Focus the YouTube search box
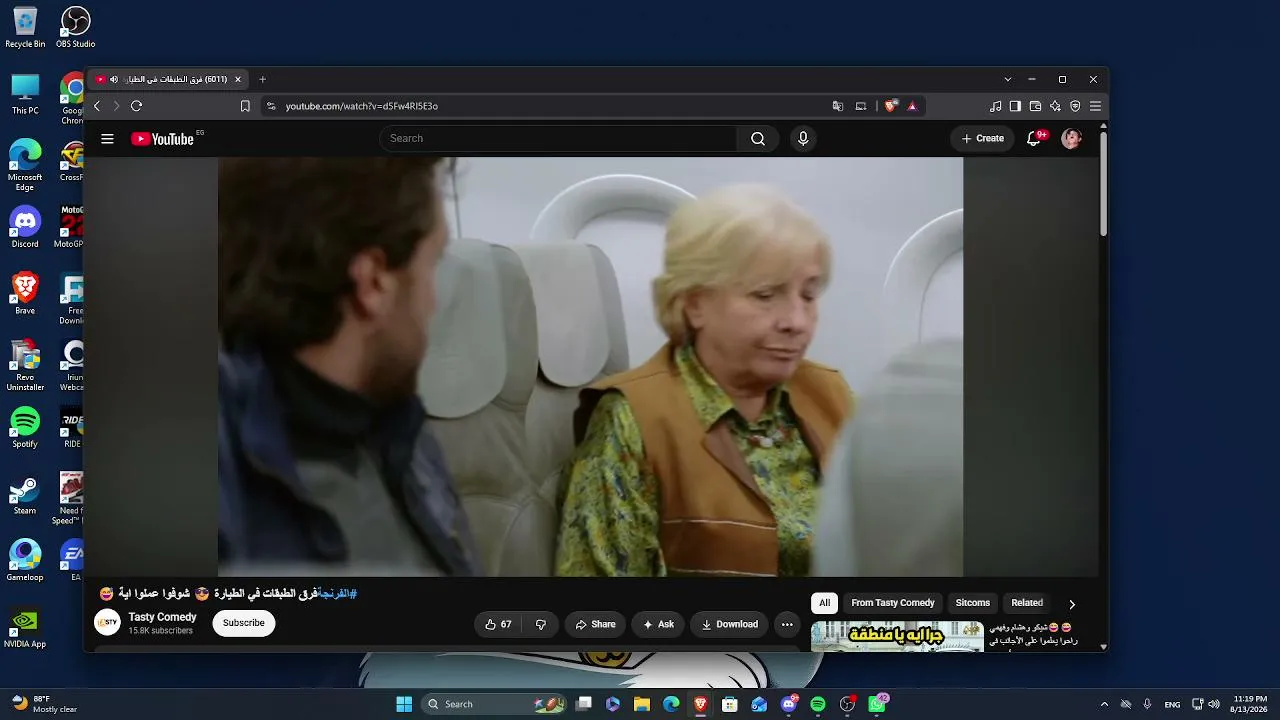 click(558, 139)
